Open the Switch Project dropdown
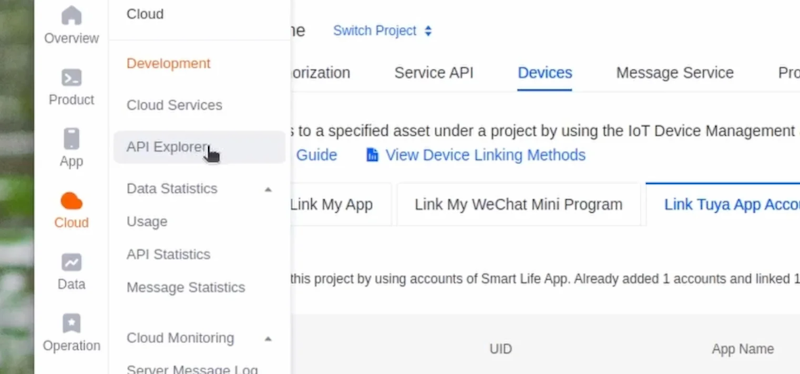This screenshot has height=374, width=800. [x=382, y=31]
